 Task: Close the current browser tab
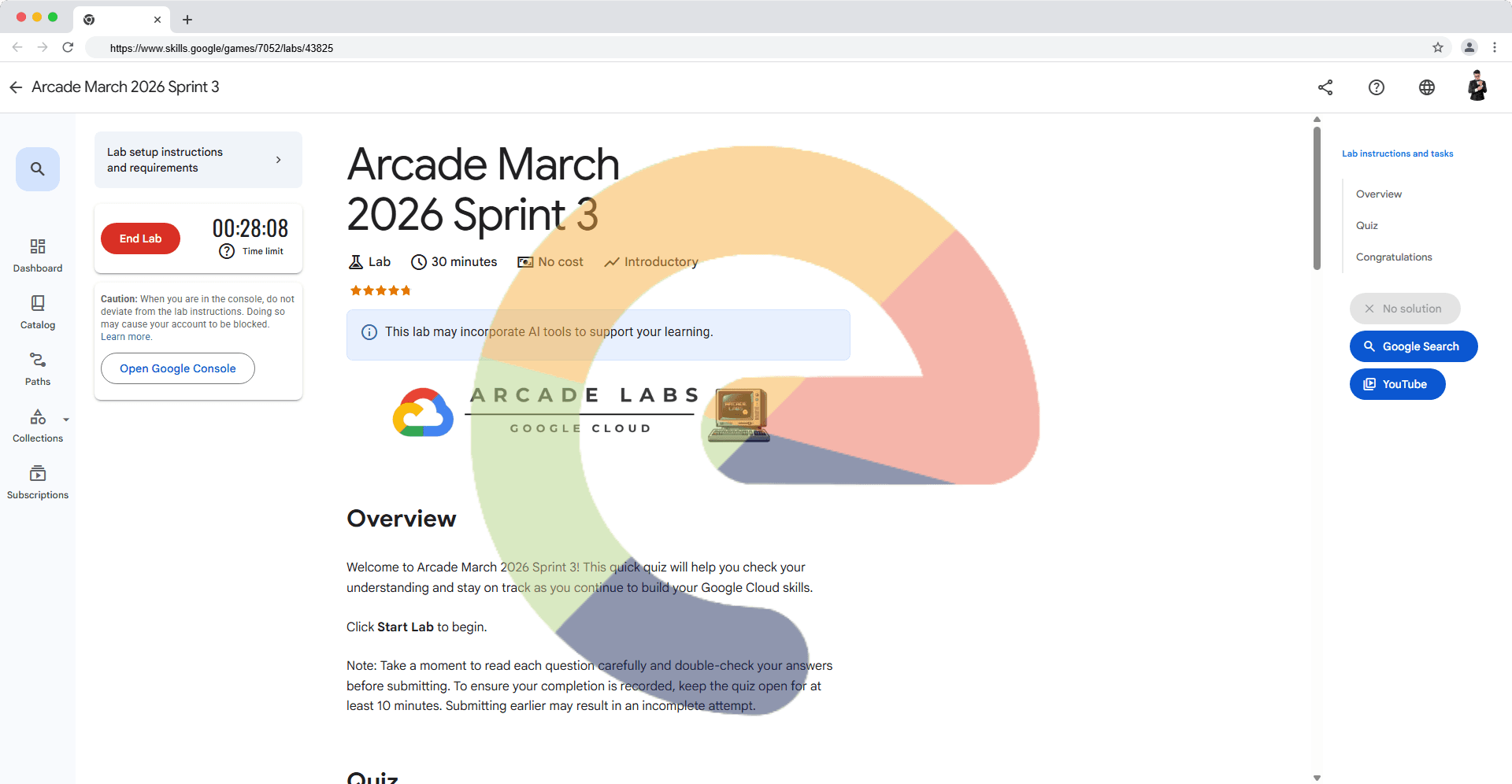[x=157, y=20]
